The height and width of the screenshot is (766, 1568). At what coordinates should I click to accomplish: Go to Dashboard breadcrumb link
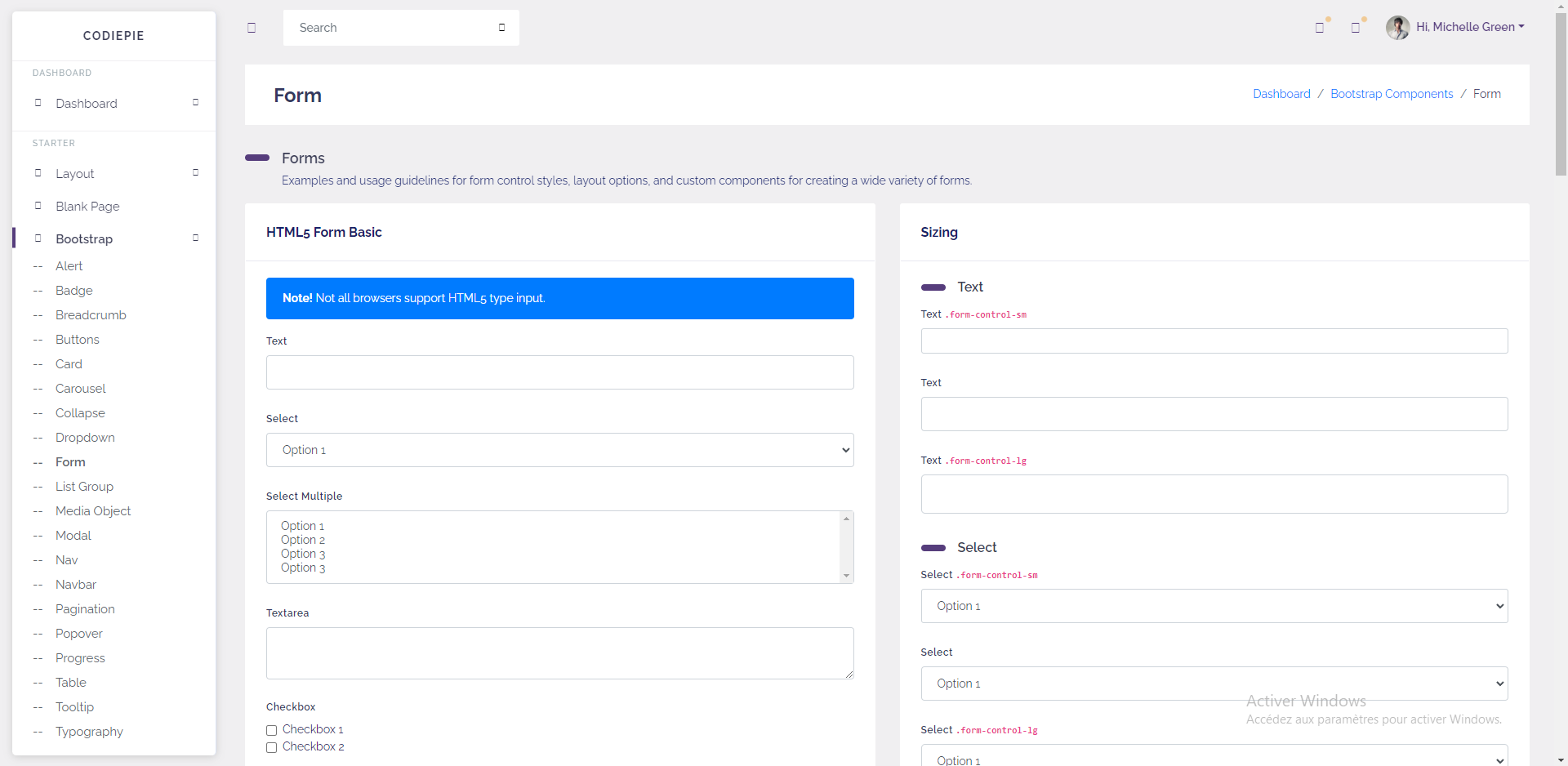1281,94
